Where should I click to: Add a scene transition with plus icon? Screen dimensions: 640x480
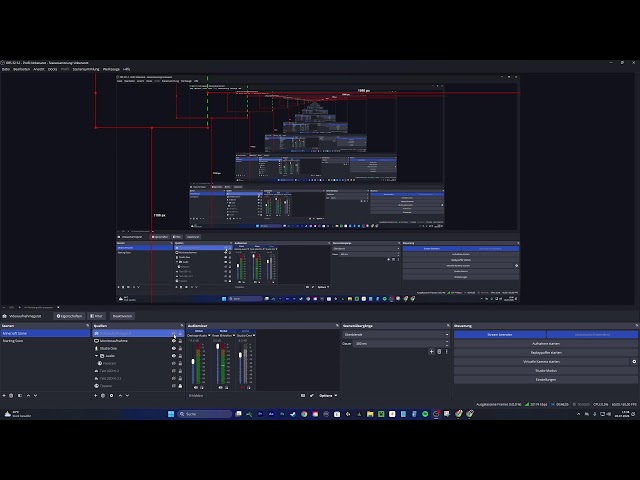pyautogui.click(x=431, y=351)
